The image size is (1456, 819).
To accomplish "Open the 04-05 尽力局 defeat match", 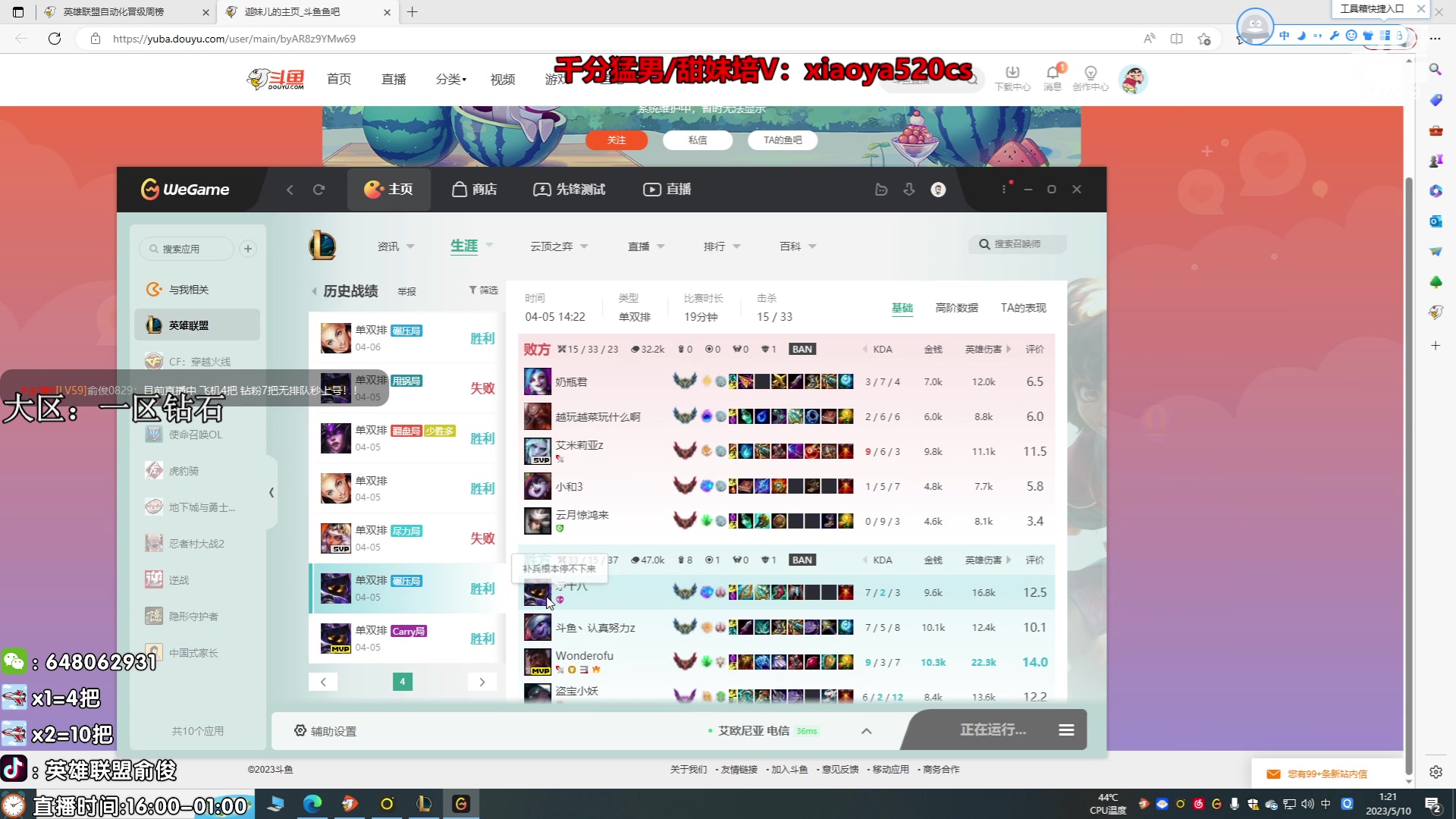I will 406,538.
